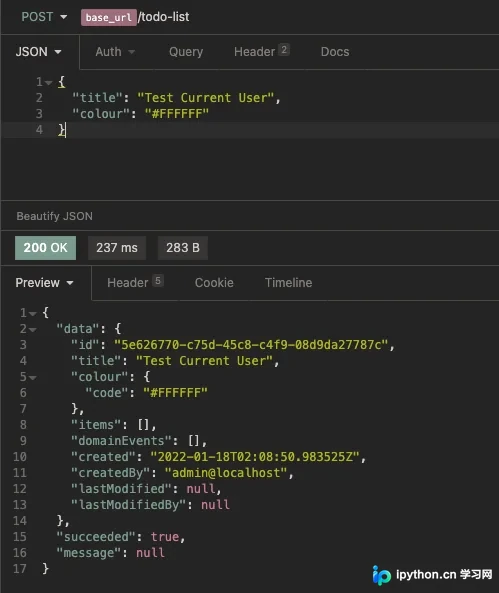Click the "items" key in response
Image resolution: width=499 pixels, height=593 pixels.
pyautogui.click(x=96, y=425)
